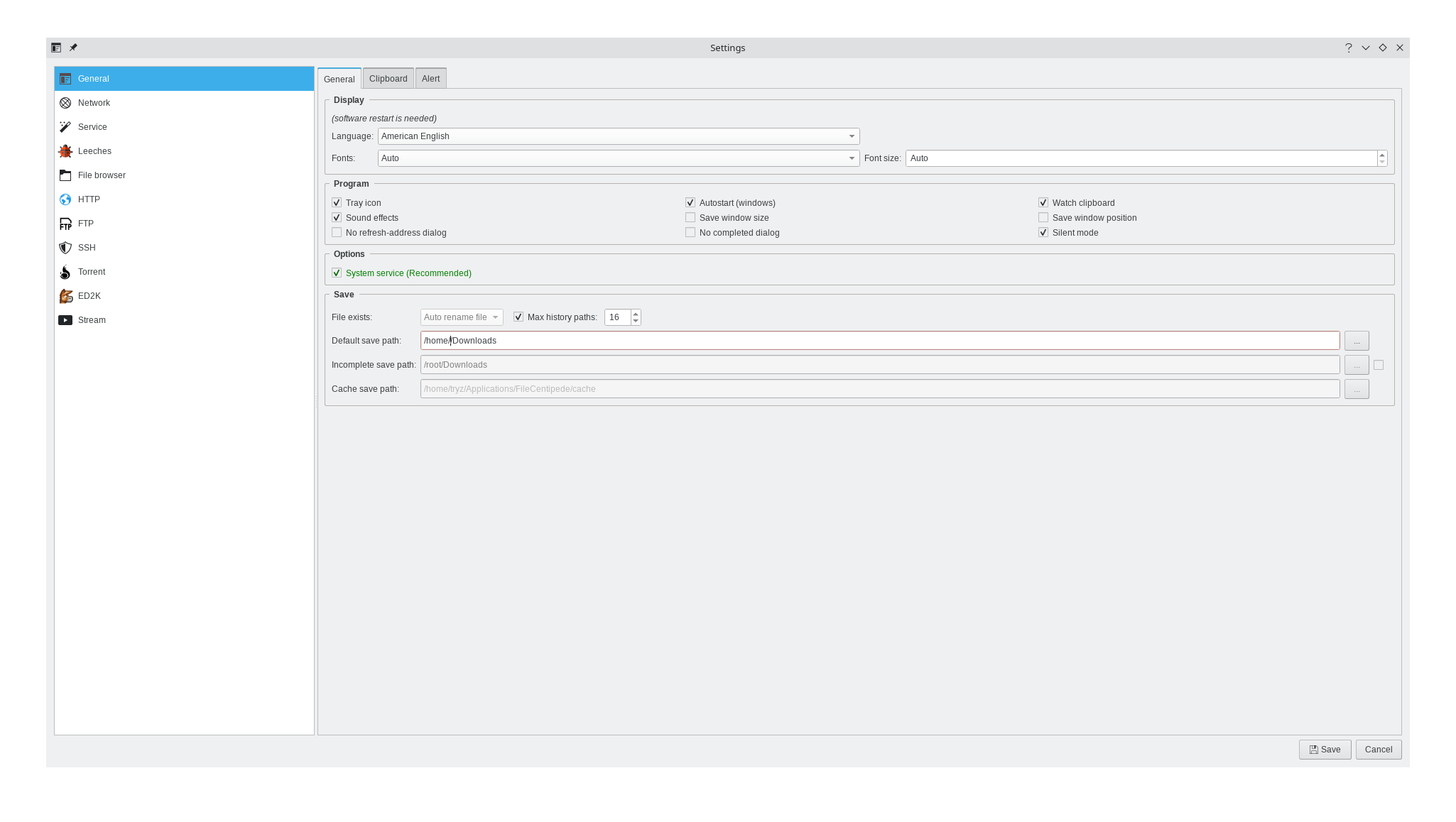
Task: Switch to the Alert tab
Action: click(430, 78)
